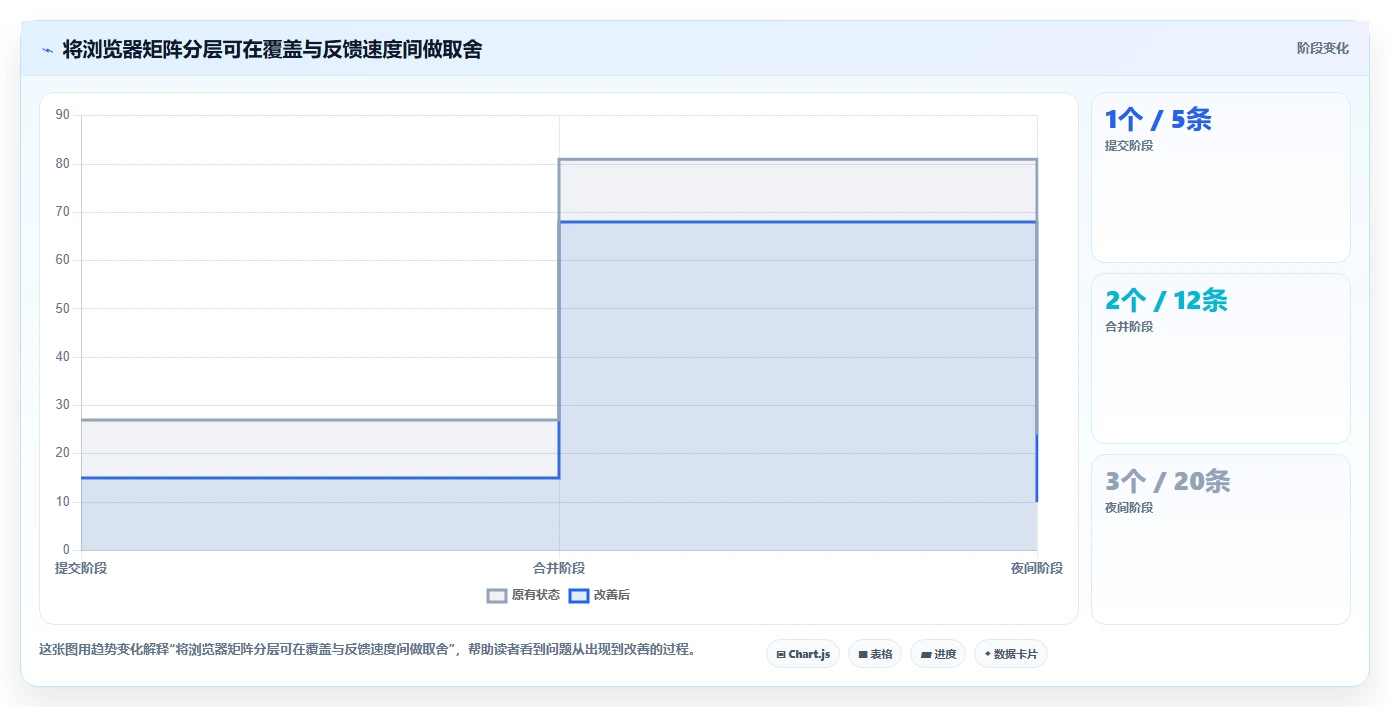
Task: Click the y-axis value 80
Action: point(63,163)
